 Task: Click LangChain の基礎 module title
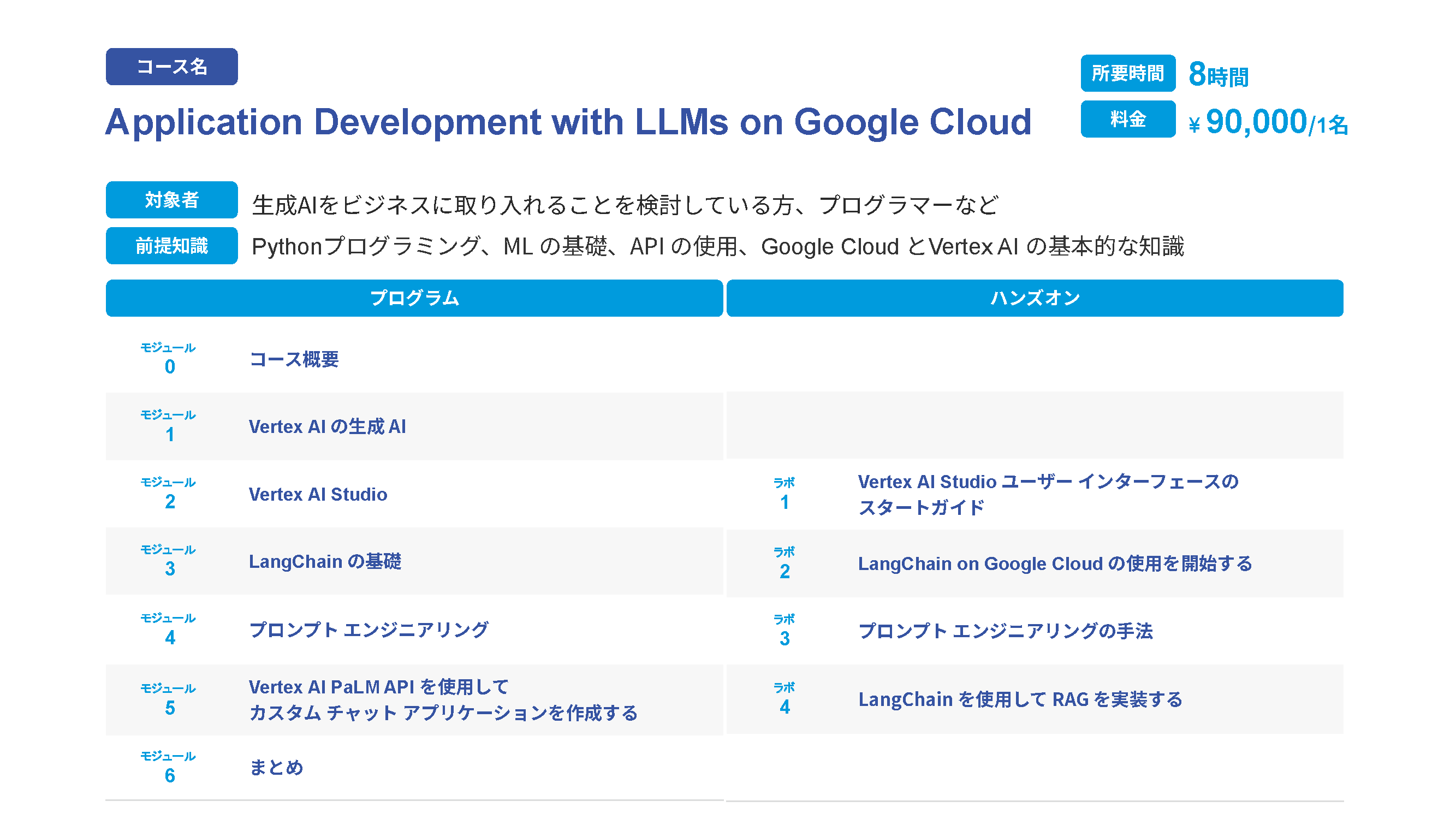pyautogui.click(x=324, y=562)
